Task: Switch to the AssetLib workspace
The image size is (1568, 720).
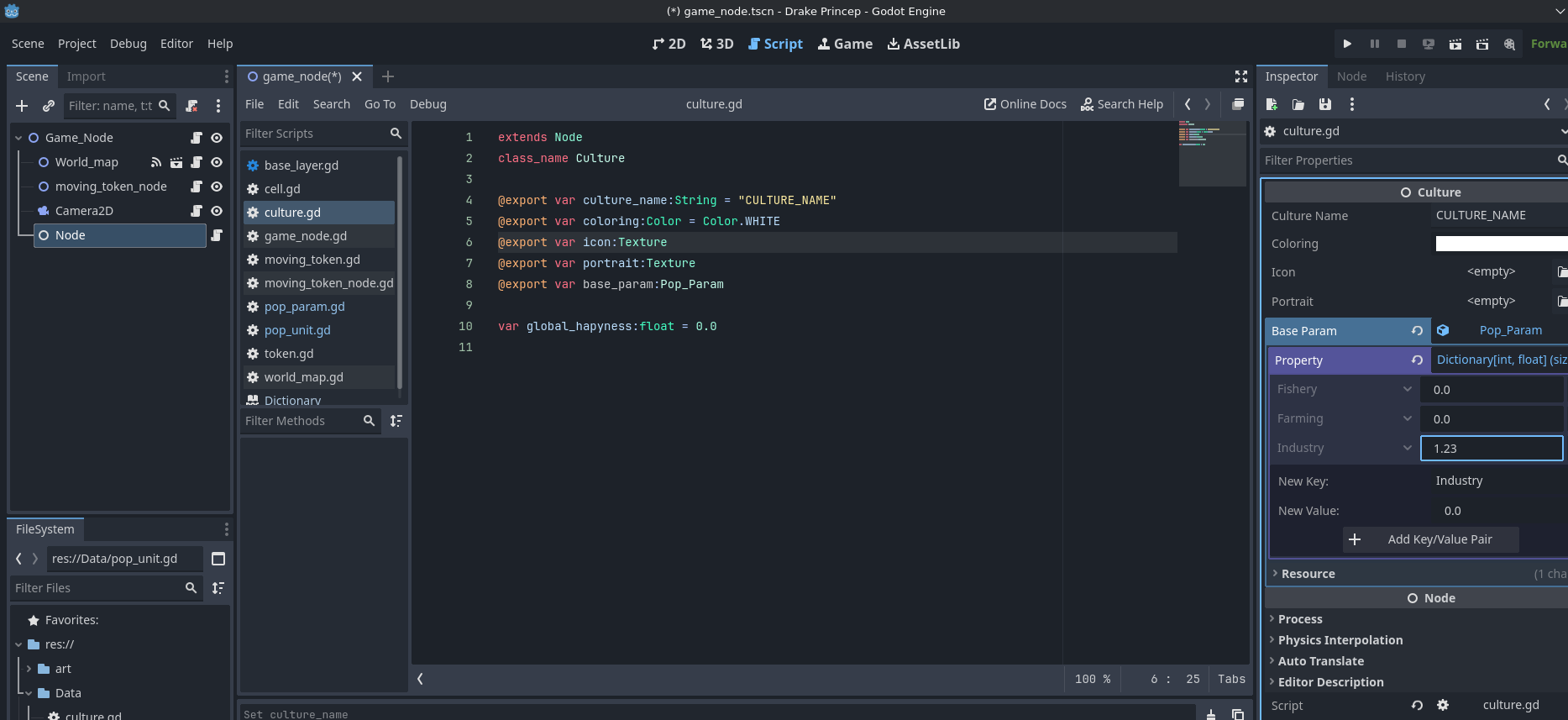Action: point(923,44)
